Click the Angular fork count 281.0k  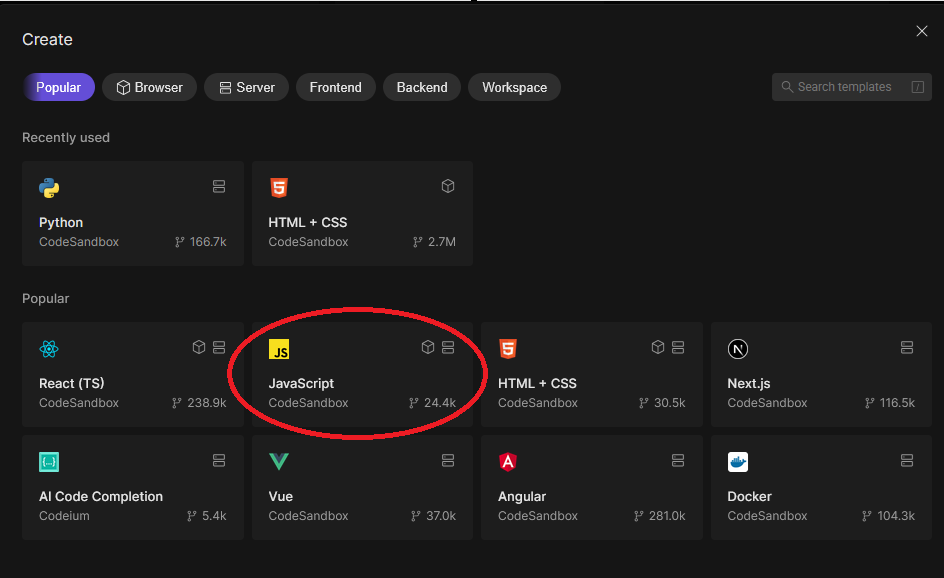(666, 516)
